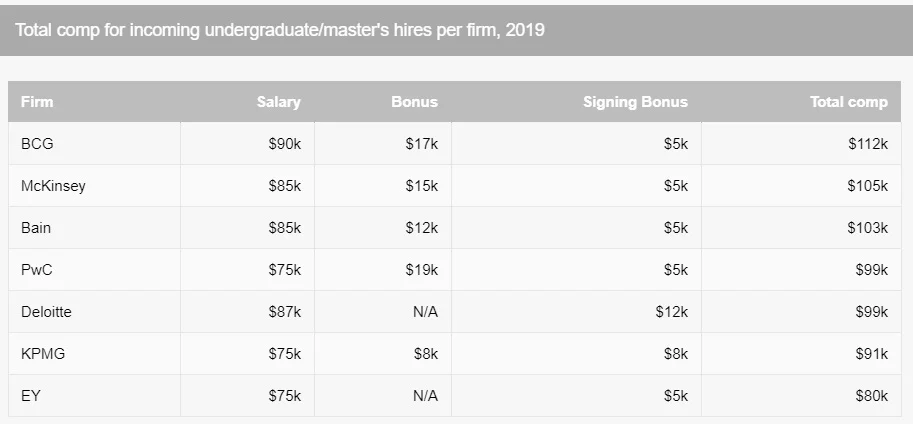Click the Salary column header

(x=278, y=102)
